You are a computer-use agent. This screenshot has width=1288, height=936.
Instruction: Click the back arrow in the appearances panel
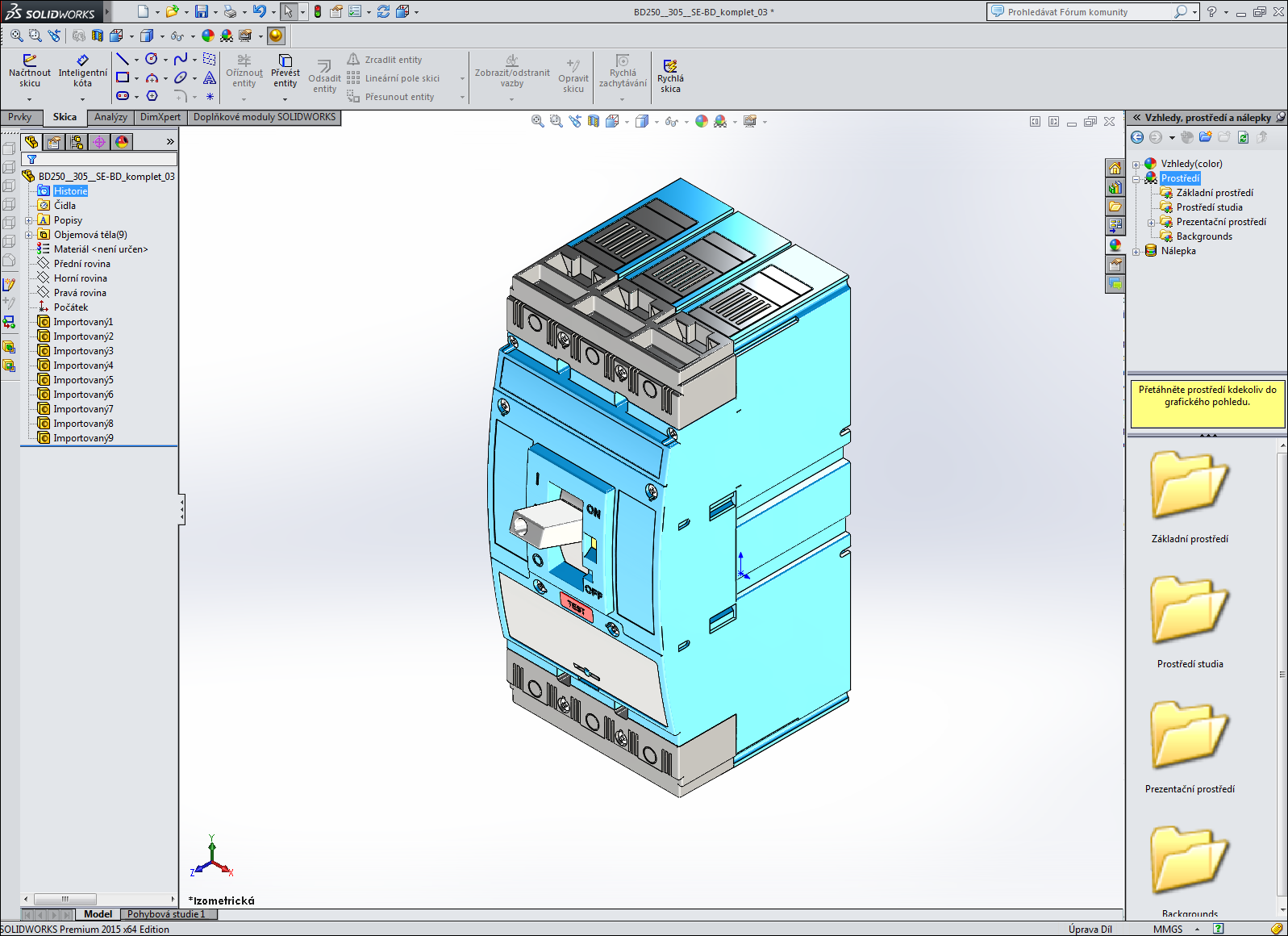click(1137, 137)
